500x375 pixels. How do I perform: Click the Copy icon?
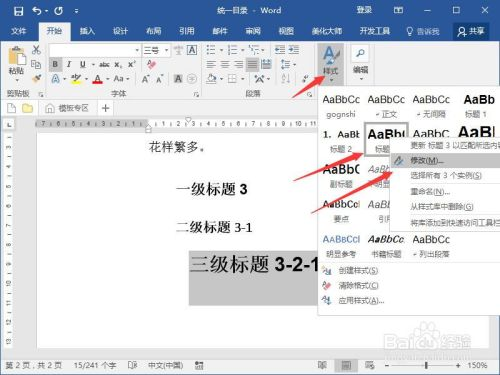pyautogui.click(x=36, y=64)
